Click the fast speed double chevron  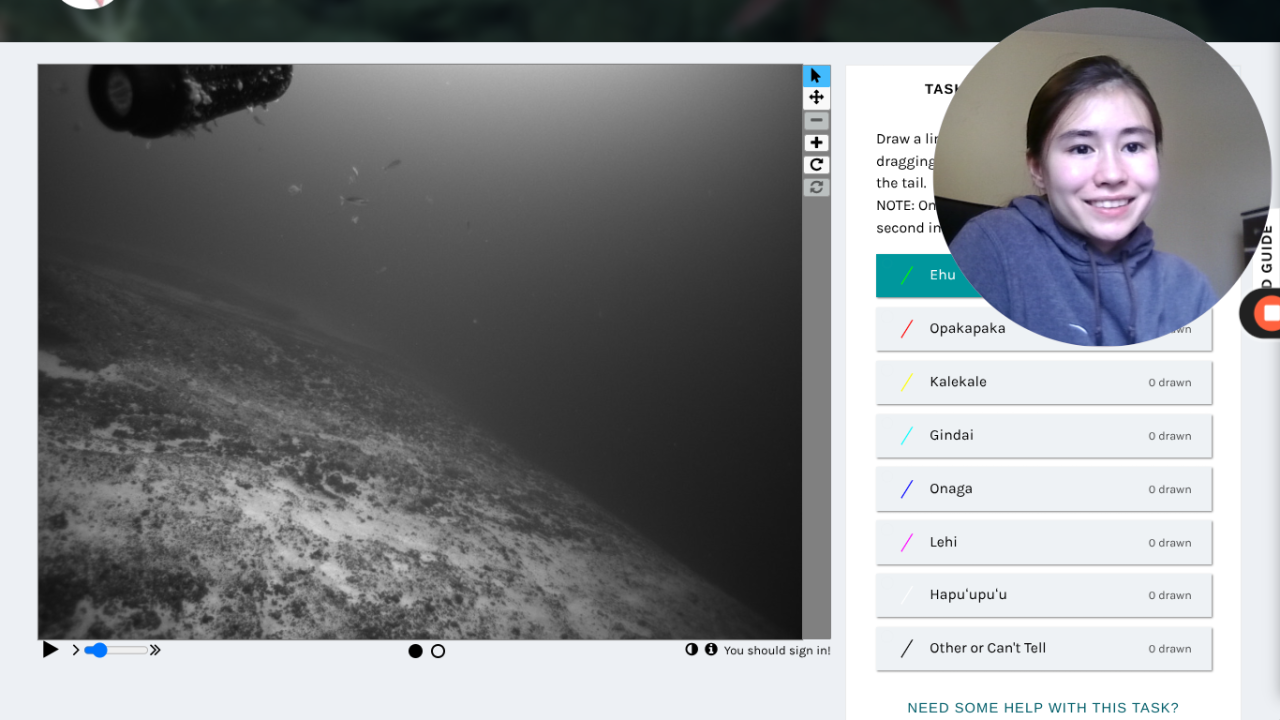coord(155,650)
